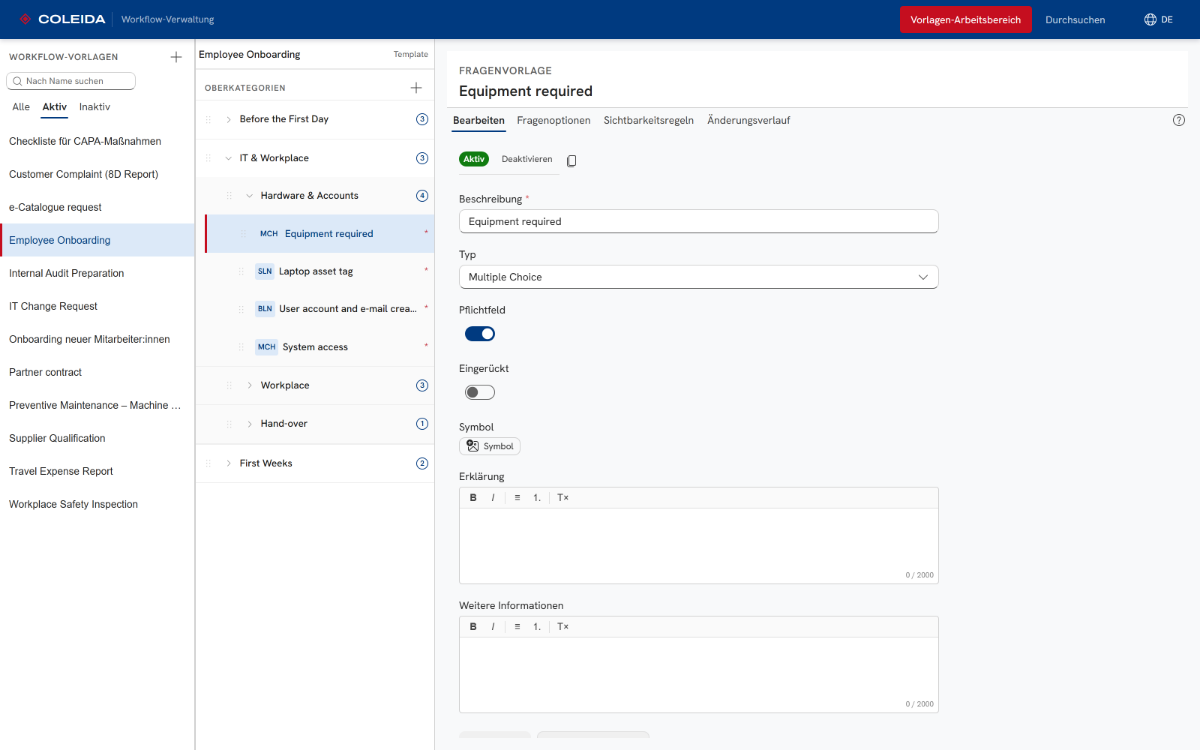The height and width of the screenshot is (750, 1200).
Task: Expand First Weeks category
Action: [229, 463]
